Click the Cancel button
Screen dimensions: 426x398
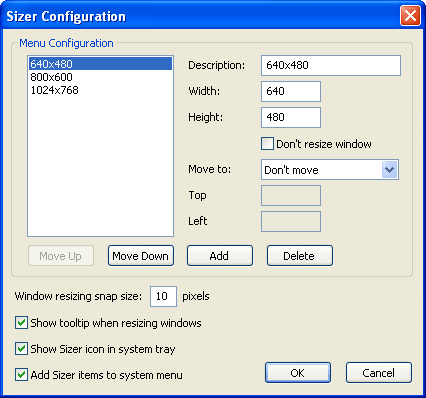(x=379, y=373)
